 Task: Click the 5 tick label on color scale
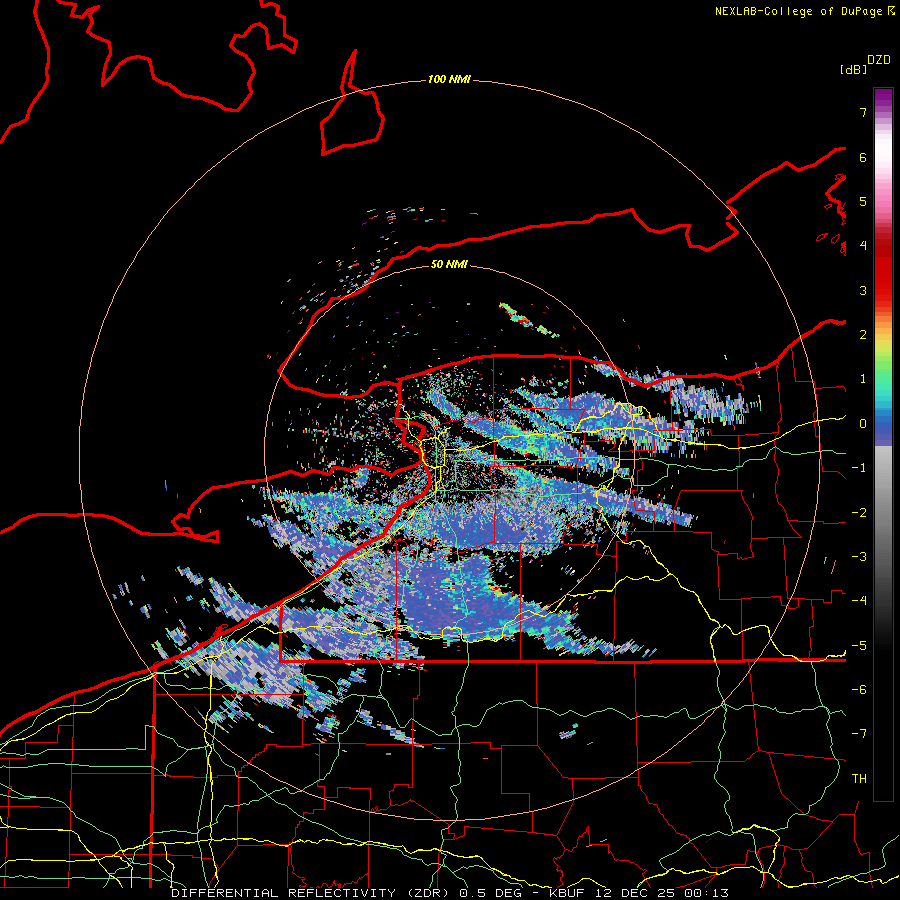(x=863, y=201)
